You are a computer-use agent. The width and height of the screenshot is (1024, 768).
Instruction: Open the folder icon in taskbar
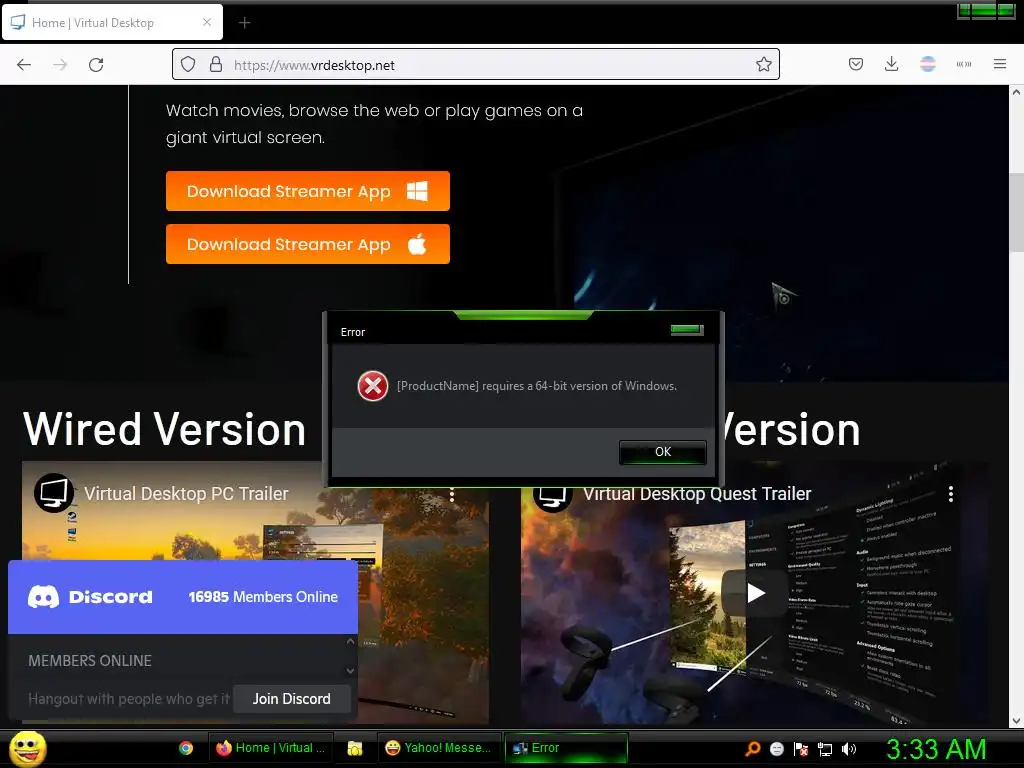point(355,748)
